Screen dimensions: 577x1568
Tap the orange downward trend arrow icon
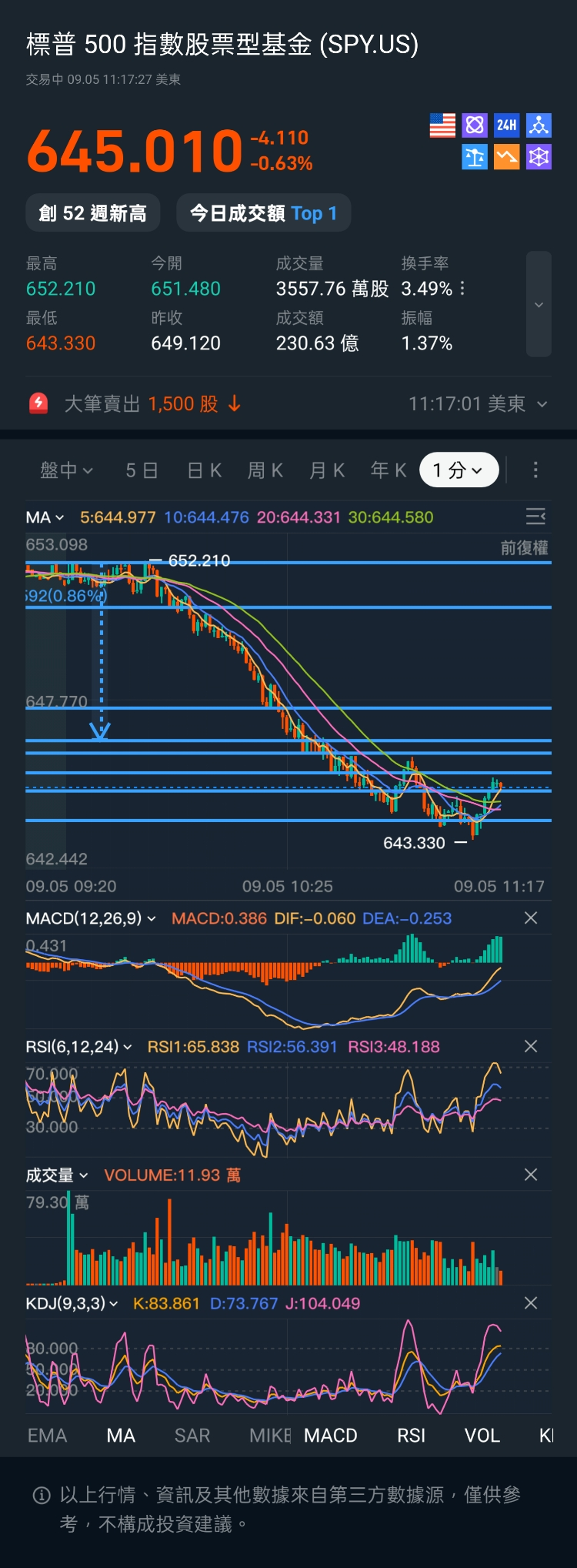point(506,157)
